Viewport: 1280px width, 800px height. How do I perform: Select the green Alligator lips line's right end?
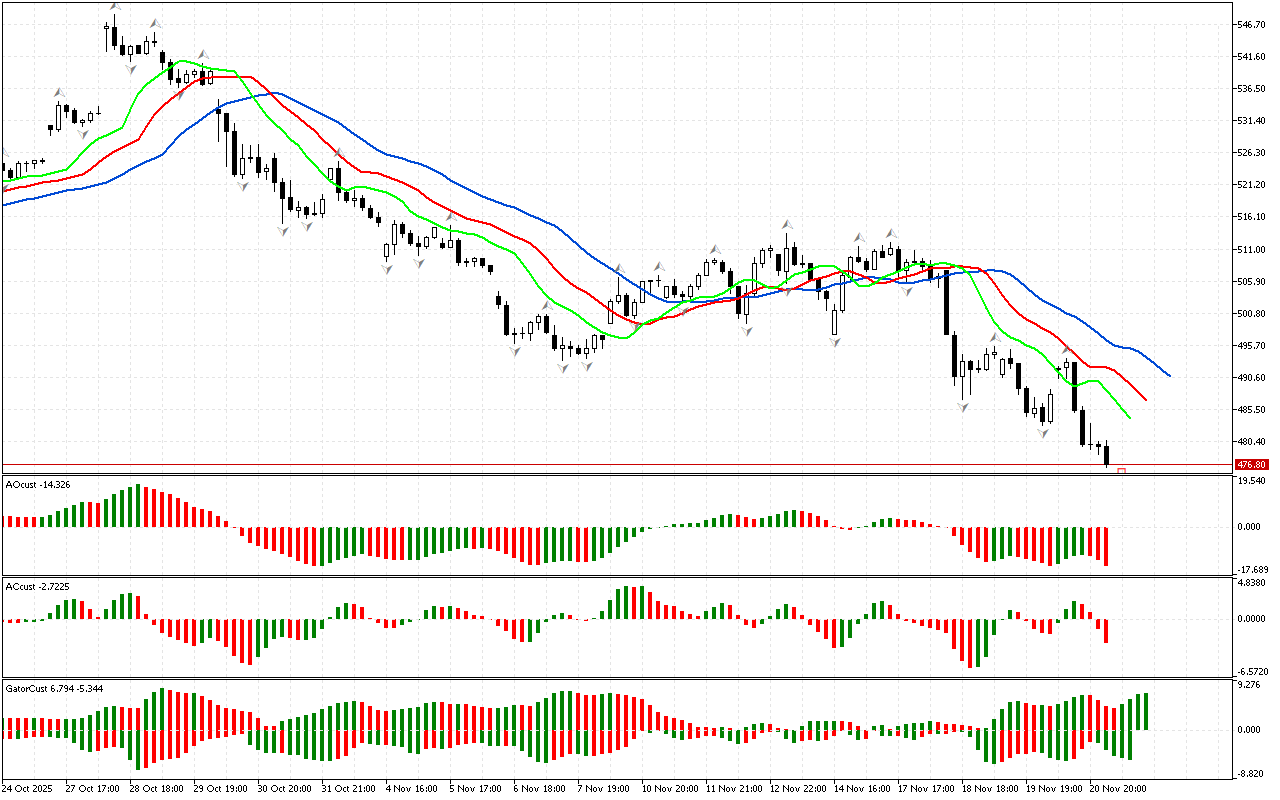point(1128,416)
